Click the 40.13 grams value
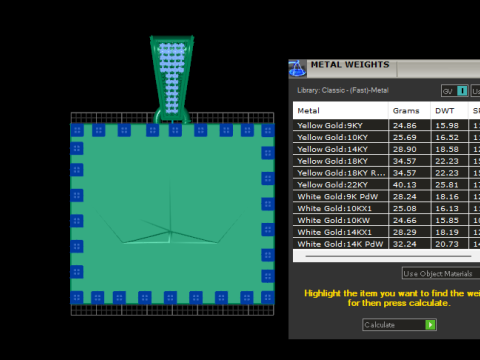The width and height of the screenshot is (480, 360). 405,185
